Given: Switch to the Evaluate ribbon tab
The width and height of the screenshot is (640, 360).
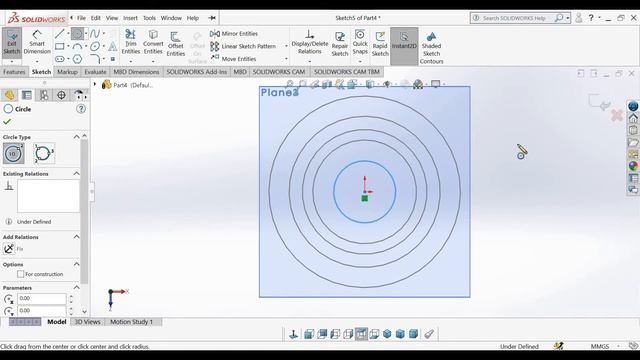Looking at the screenshot, I should point(95,72).
